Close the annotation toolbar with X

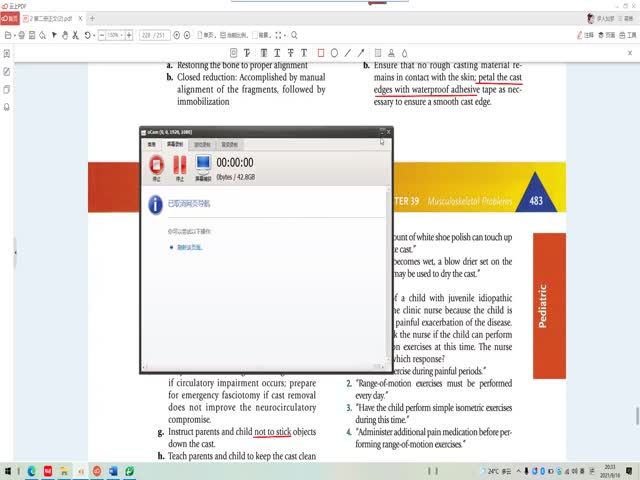tap(630, 53)
